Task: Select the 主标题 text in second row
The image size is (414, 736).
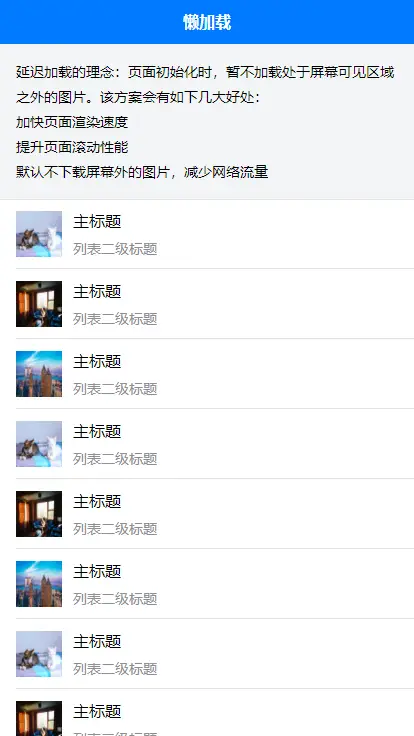Action: [x=97, y=291]
